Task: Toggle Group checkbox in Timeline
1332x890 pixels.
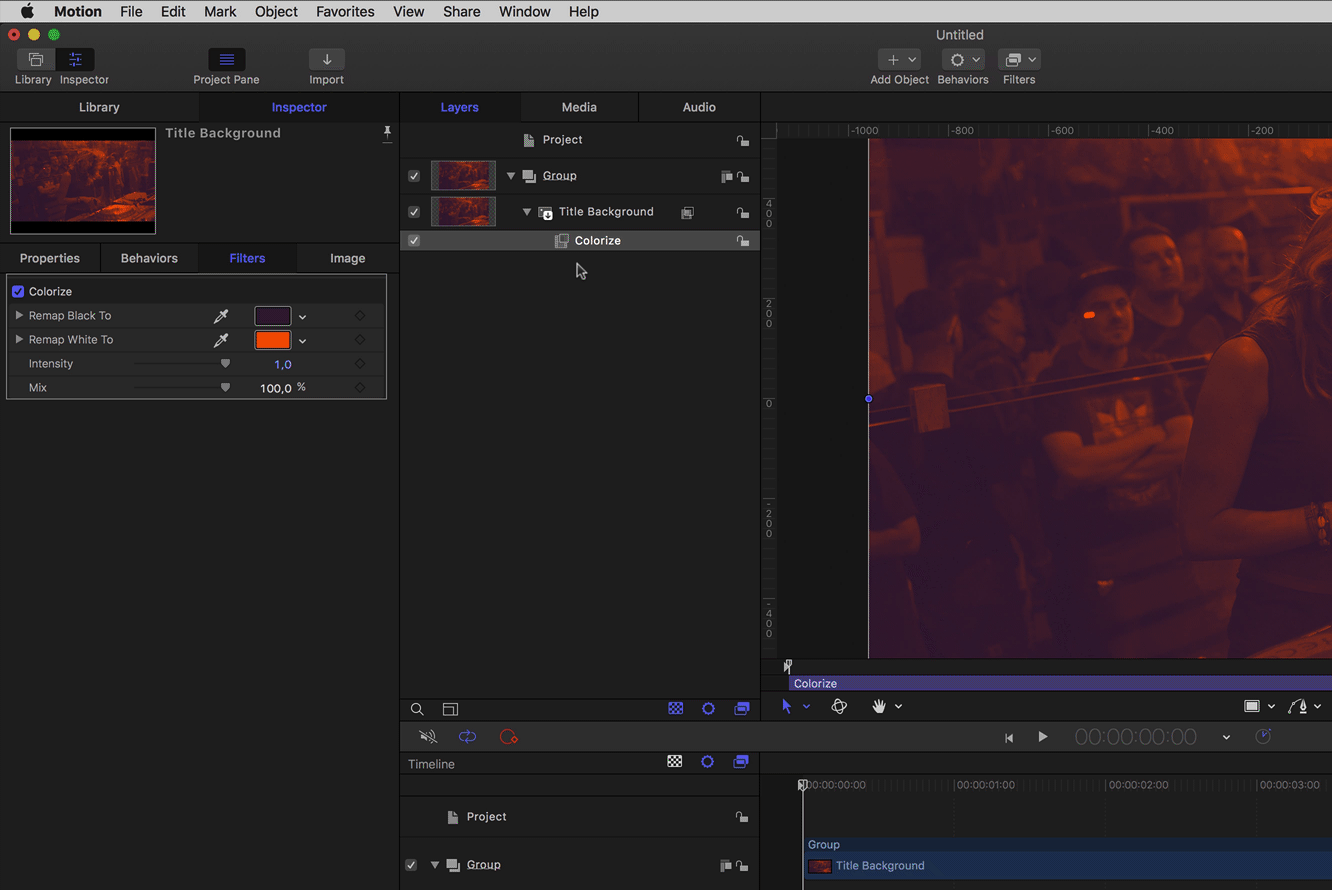Action: (x=411, y=865)
